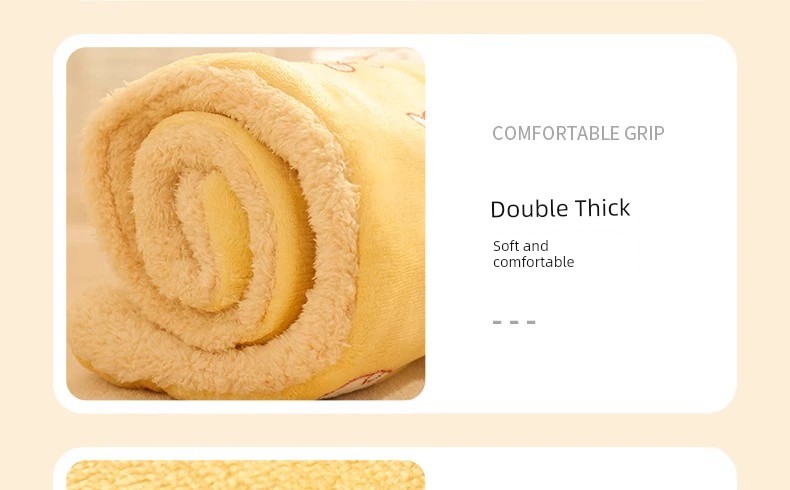Viewport: 790px width, 490px height.
Task: Click the middle gray dash indicator
Action: tap(514, 322)
